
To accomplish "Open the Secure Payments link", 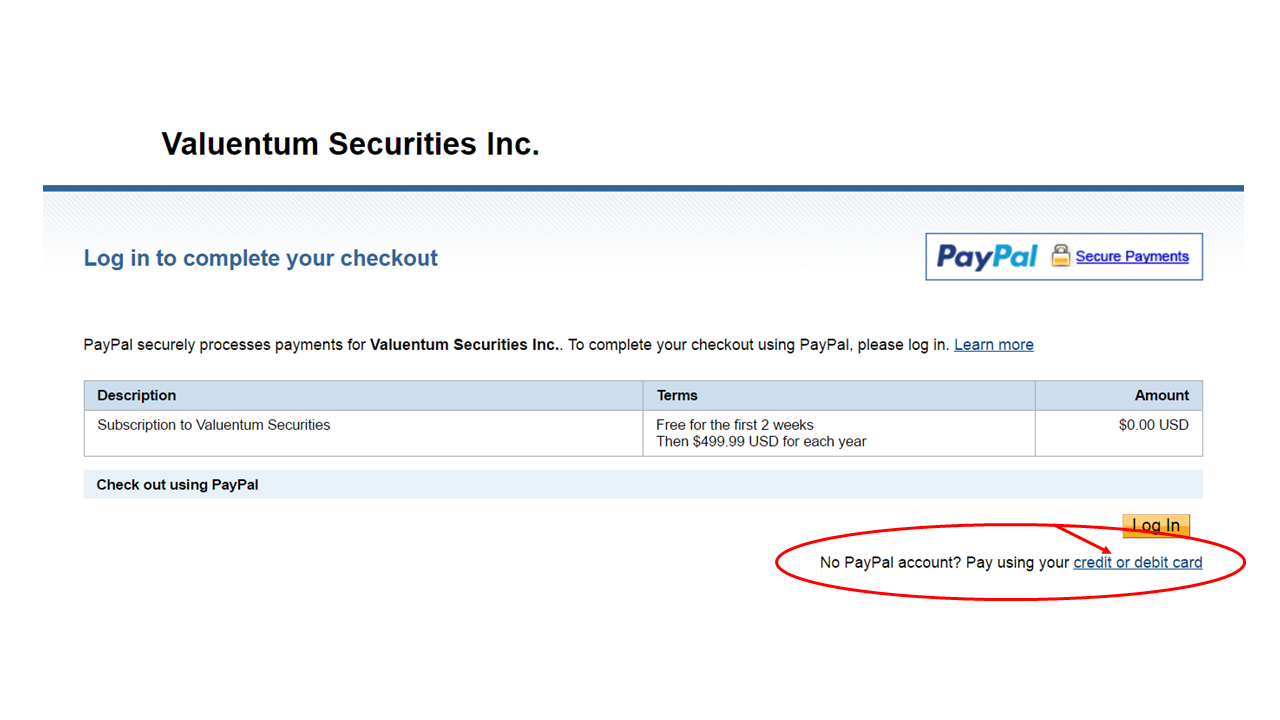I will click(1132, 257).
